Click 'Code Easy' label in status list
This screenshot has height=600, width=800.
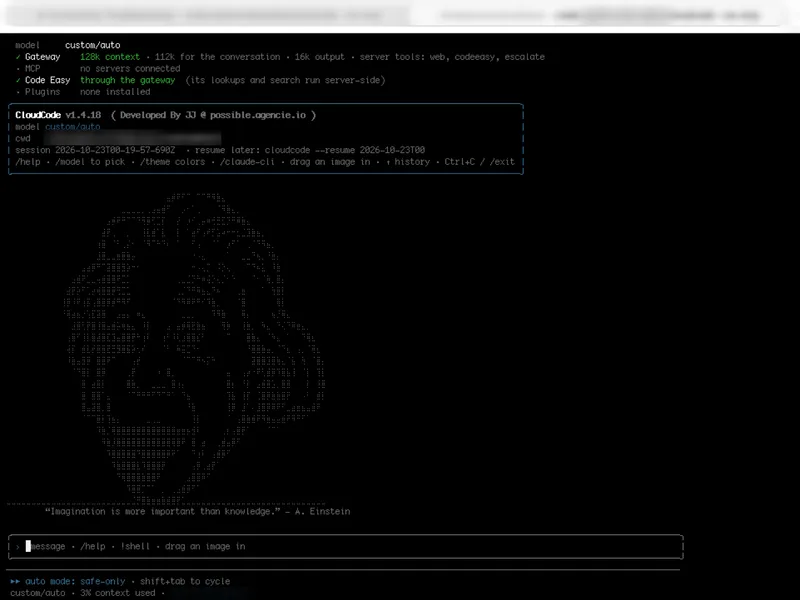pos(47,80)
